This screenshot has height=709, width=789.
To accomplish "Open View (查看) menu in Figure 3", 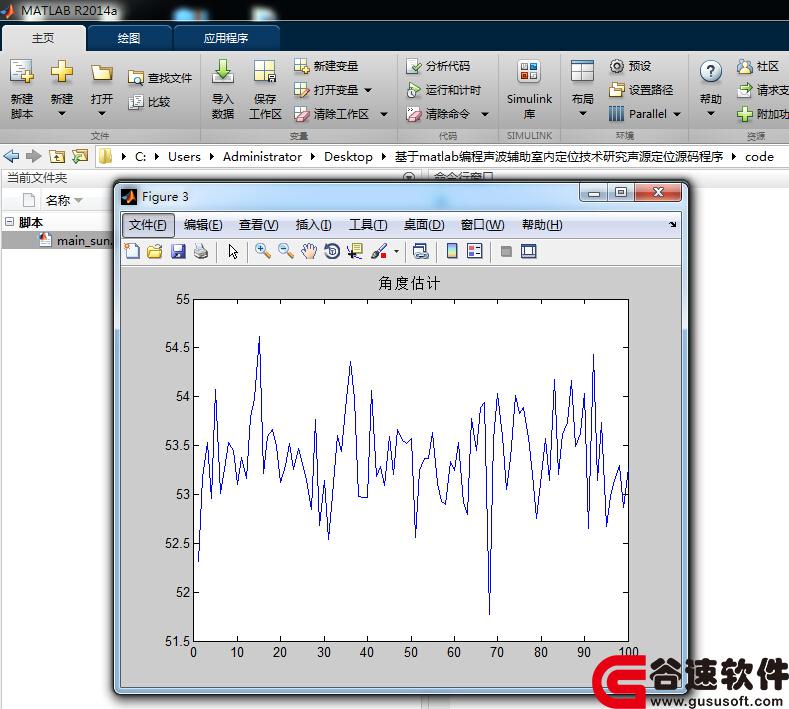I will pos(258,225).
